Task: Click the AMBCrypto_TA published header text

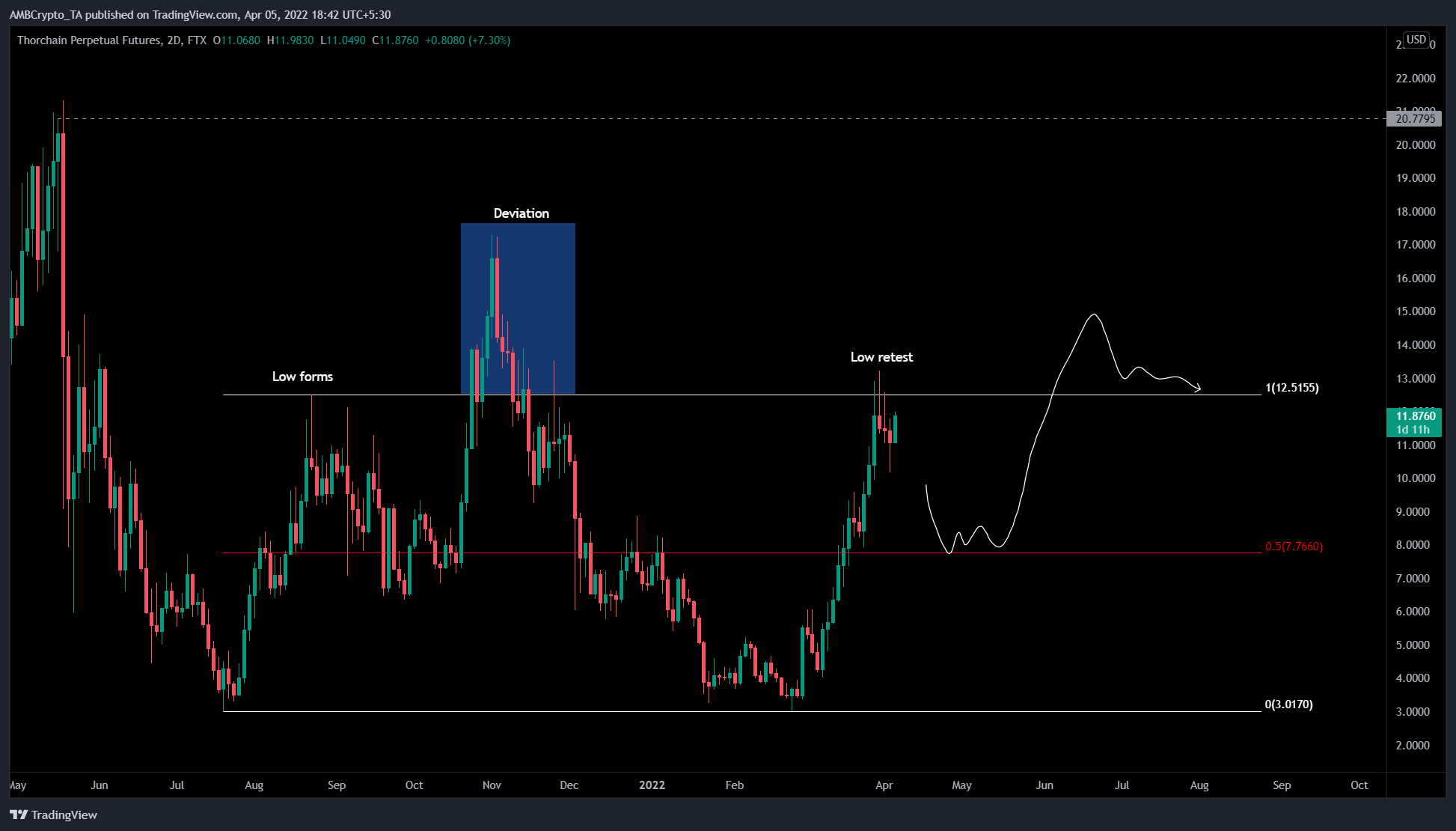Action: point(200,14)
